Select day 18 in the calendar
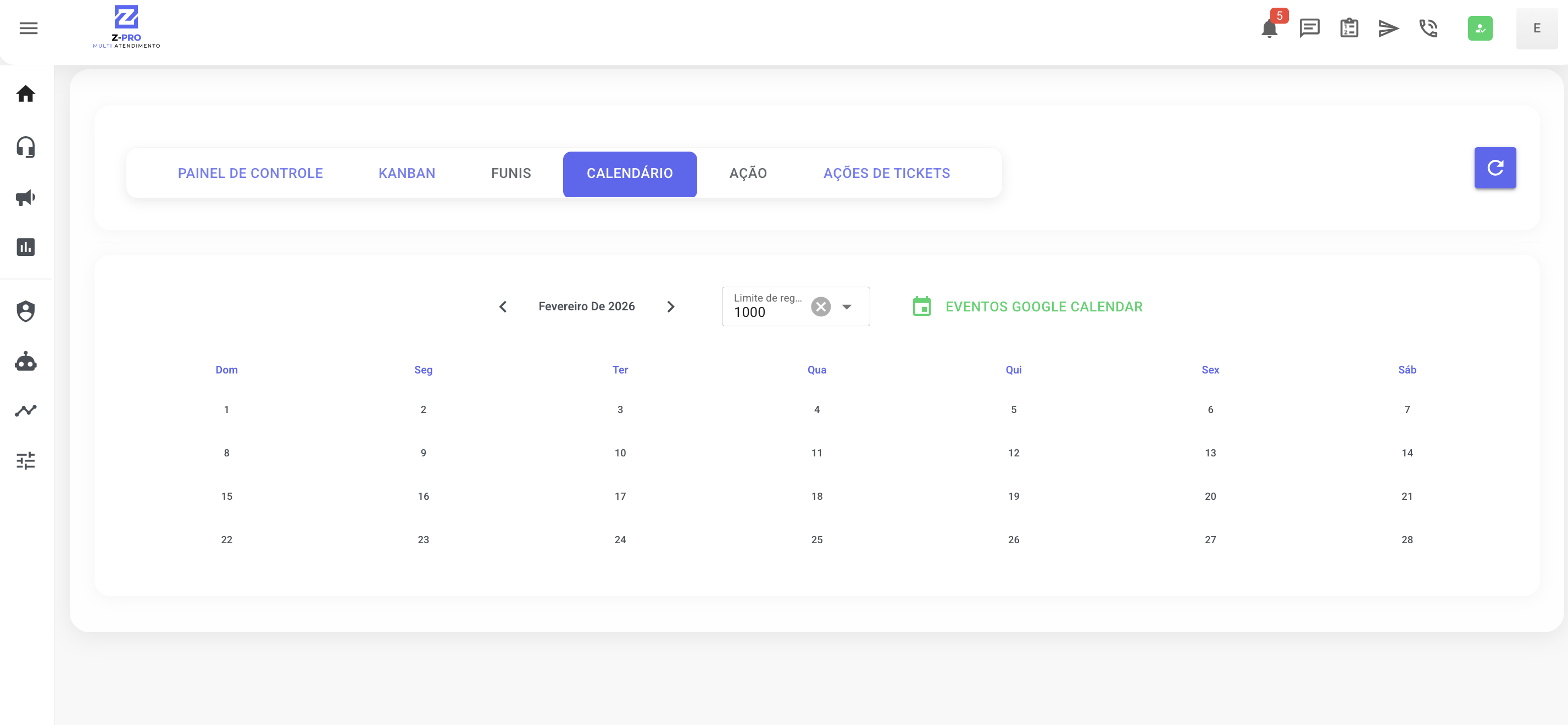Image resolution: width=1568 pixels, height=725 pixels. 817,496
